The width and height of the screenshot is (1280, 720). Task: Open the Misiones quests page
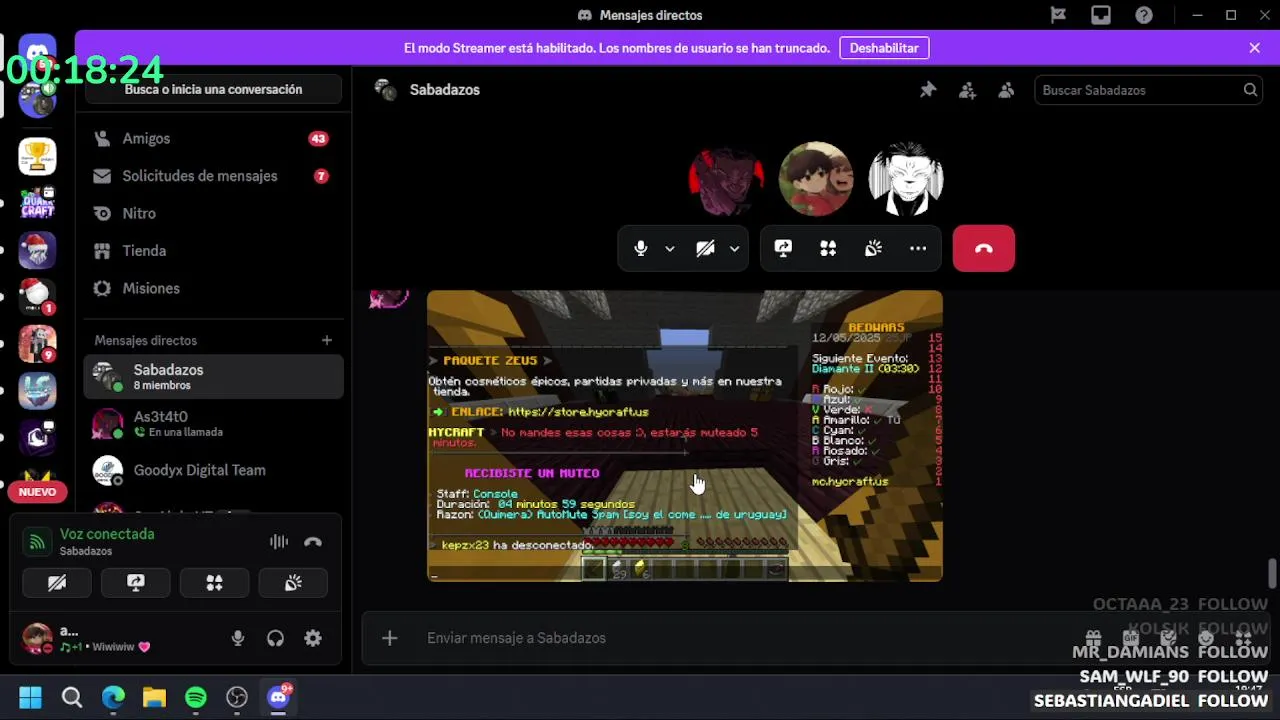pos(213,288)
